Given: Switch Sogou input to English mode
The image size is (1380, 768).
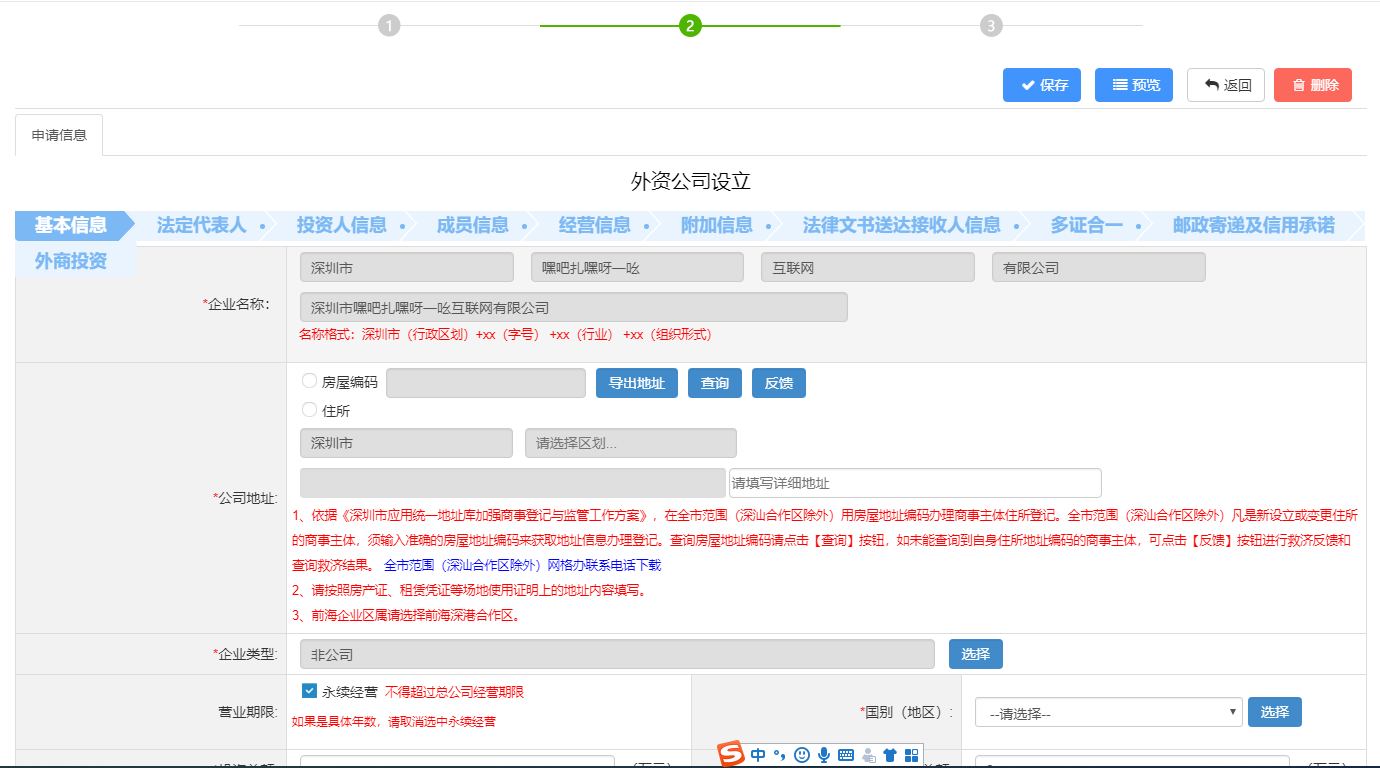Looking at the screenshot, I should (758, 755).
